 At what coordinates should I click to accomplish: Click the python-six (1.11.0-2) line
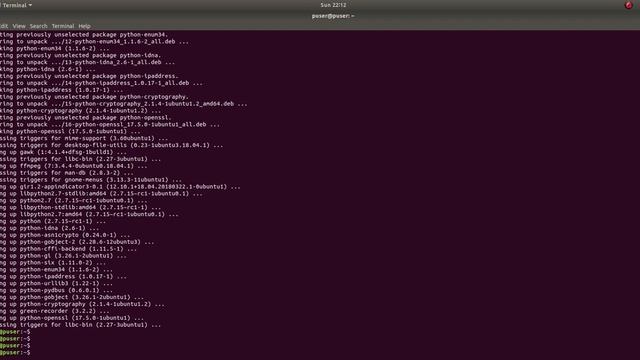[53, 263]
